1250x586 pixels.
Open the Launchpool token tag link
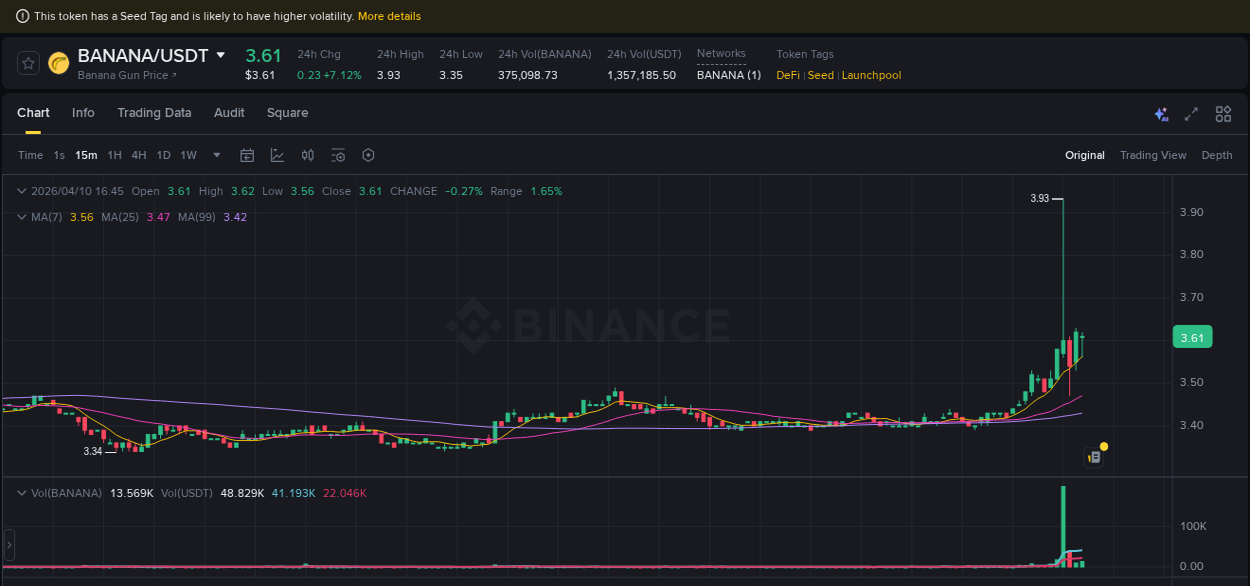tap(871, 75)
